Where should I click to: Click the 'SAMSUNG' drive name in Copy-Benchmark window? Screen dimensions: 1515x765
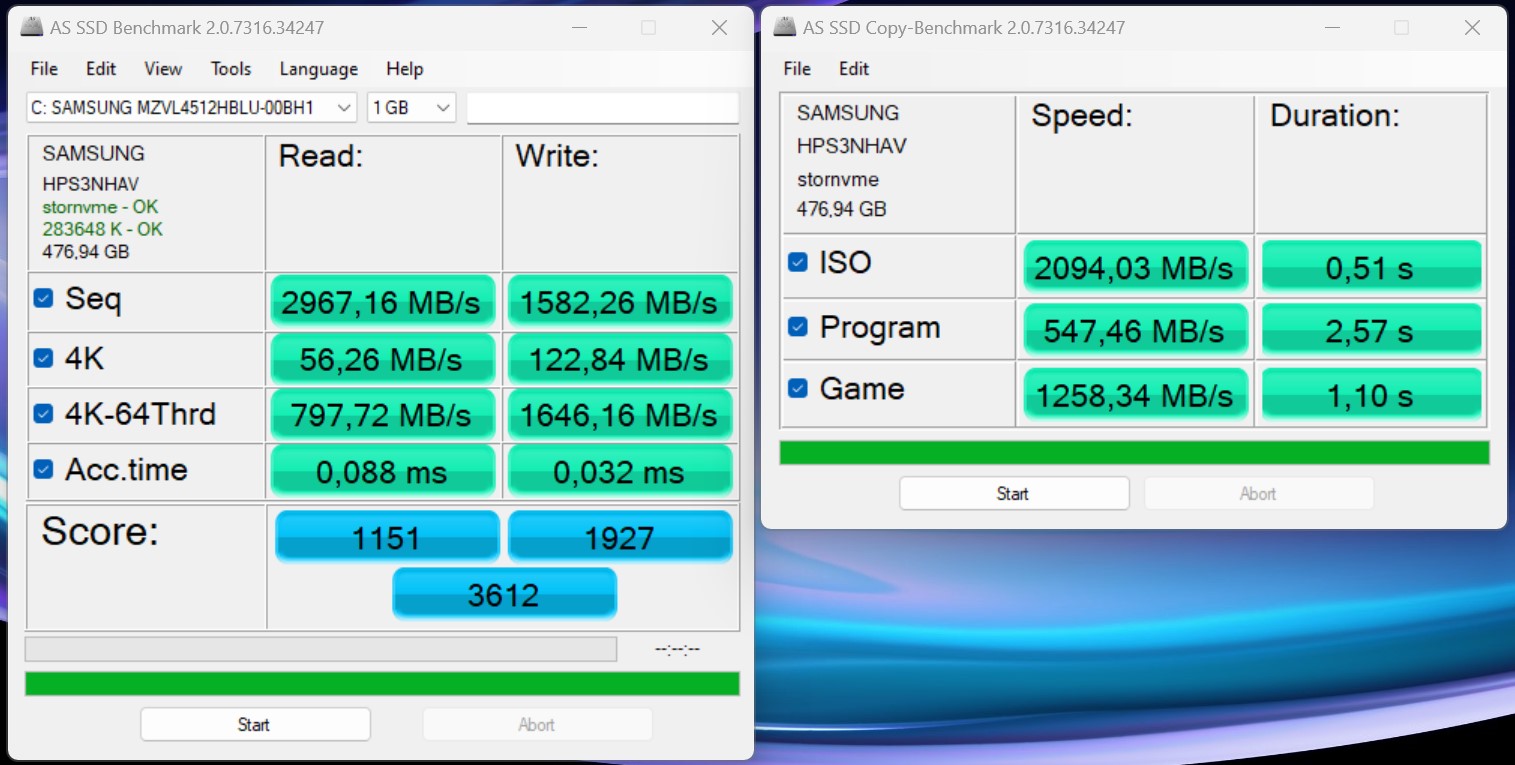coord(848,113)
